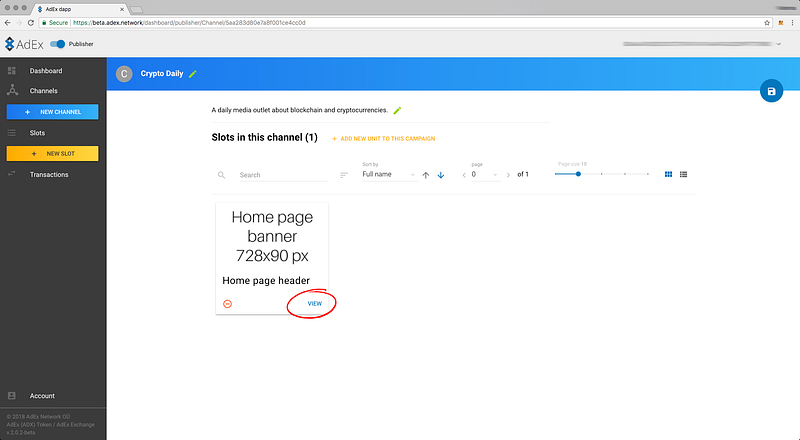Sort descending with down arrow

[x=441, y=175]
